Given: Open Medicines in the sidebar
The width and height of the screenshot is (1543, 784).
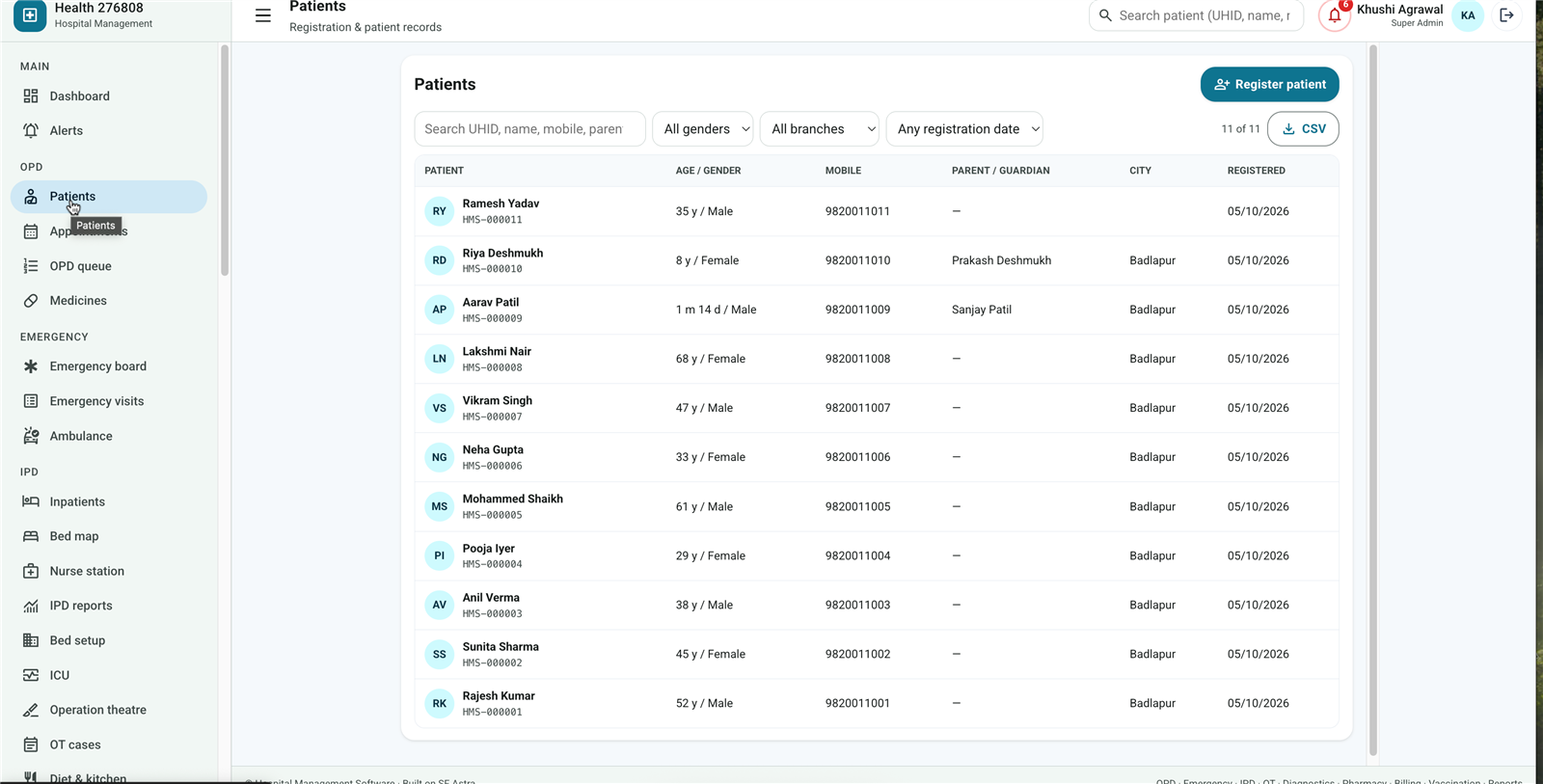Looking at the screenshot, I should [x=108, y=301].
